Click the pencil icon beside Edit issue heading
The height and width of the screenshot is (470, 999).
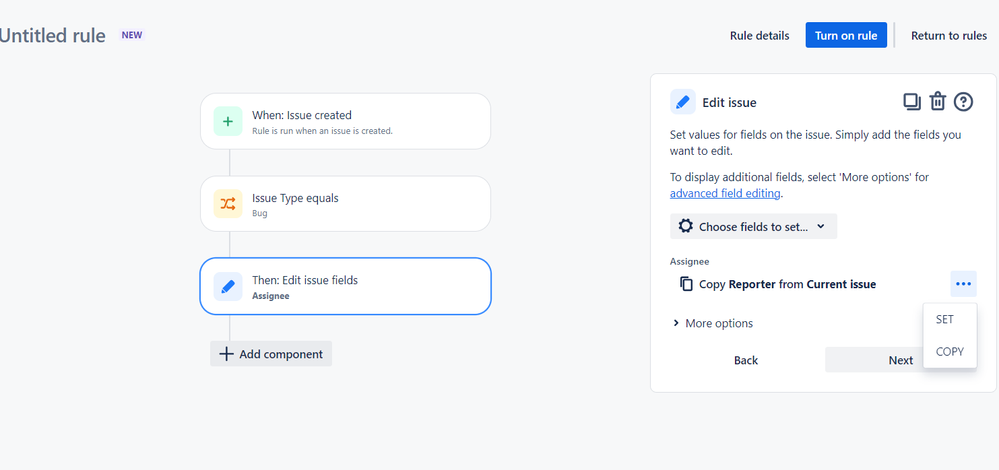pyautogui.click(x=683, y=102)
